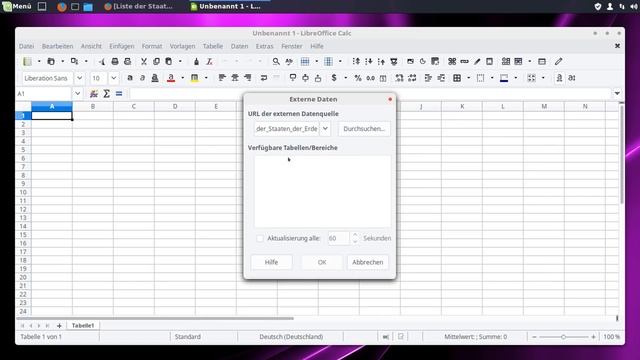This screenshot has width=640, height=360.
Task: Click the volume icon in system tray
Action: 634,6
